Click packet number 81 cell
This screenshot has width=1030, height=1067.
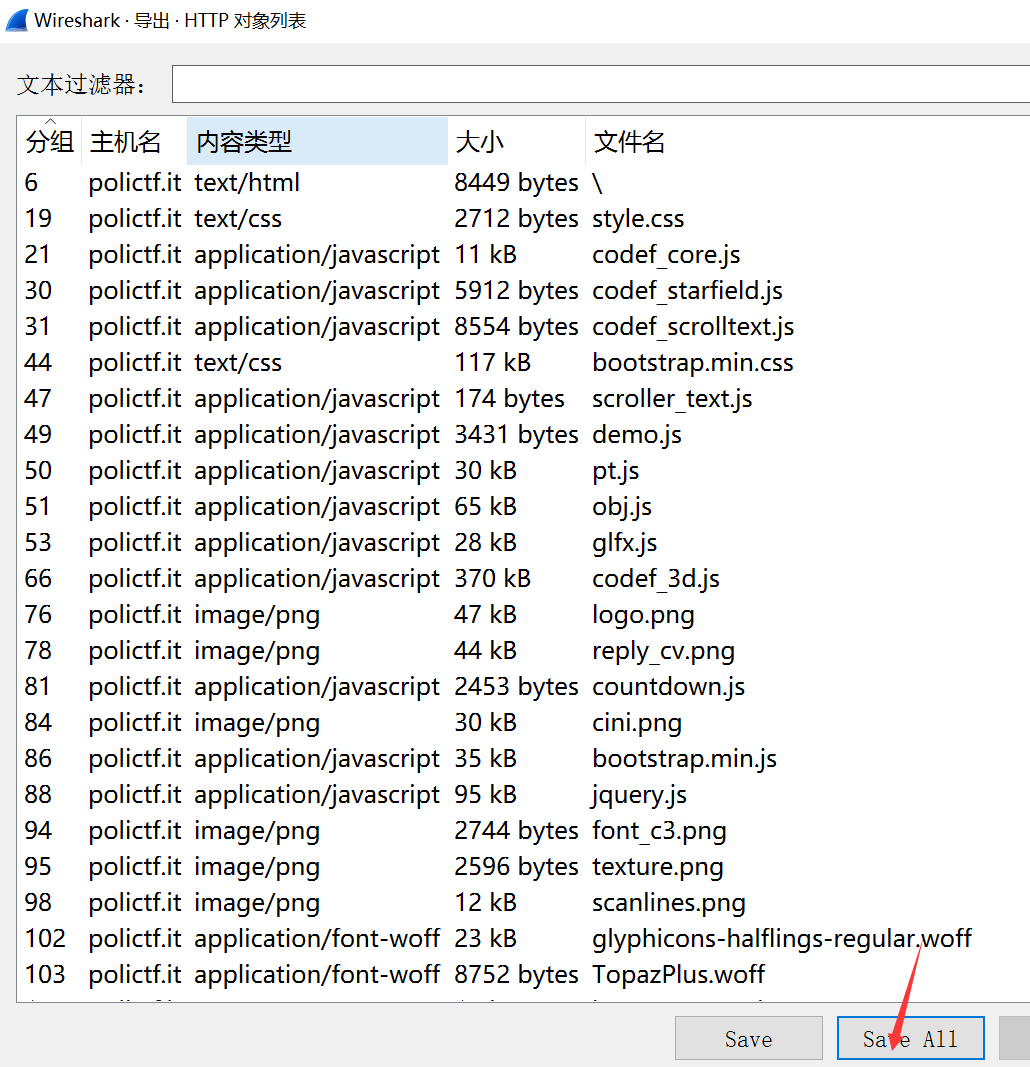click(x=38, y=687)
